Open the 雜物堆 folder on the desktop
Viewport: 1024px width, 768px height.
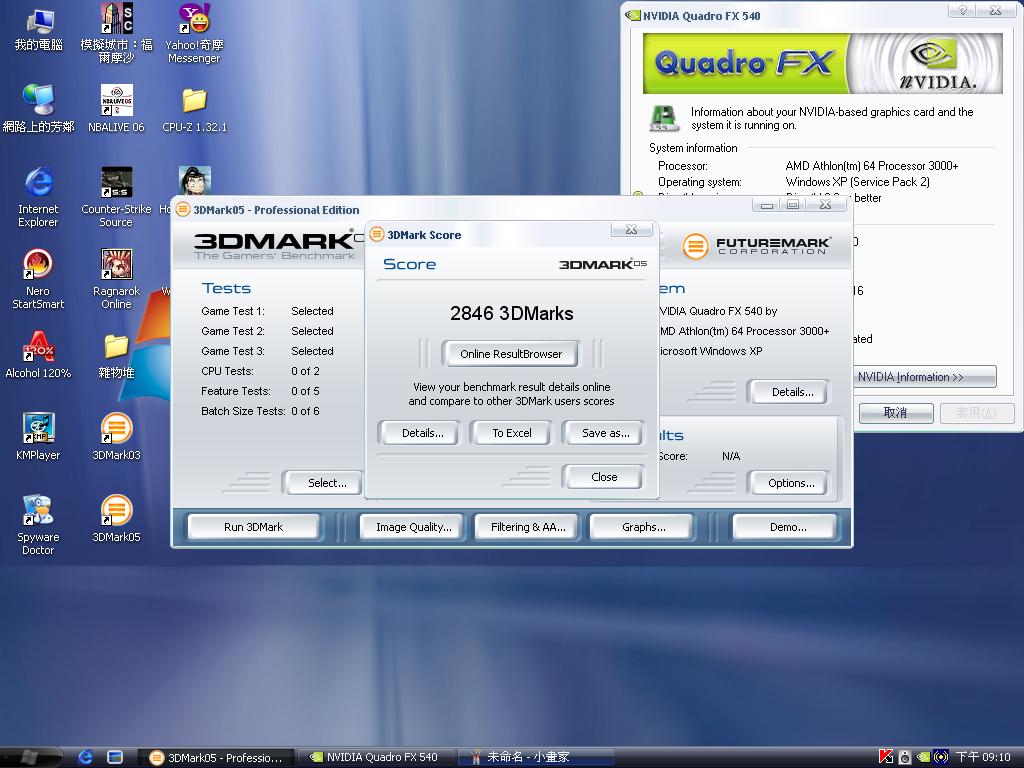coord(116,355)
